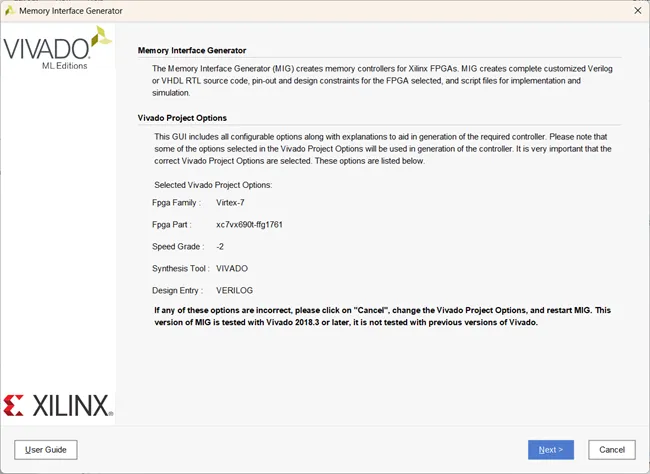Click the Next button
650x474 pixels.
click(x=551, y=450)
